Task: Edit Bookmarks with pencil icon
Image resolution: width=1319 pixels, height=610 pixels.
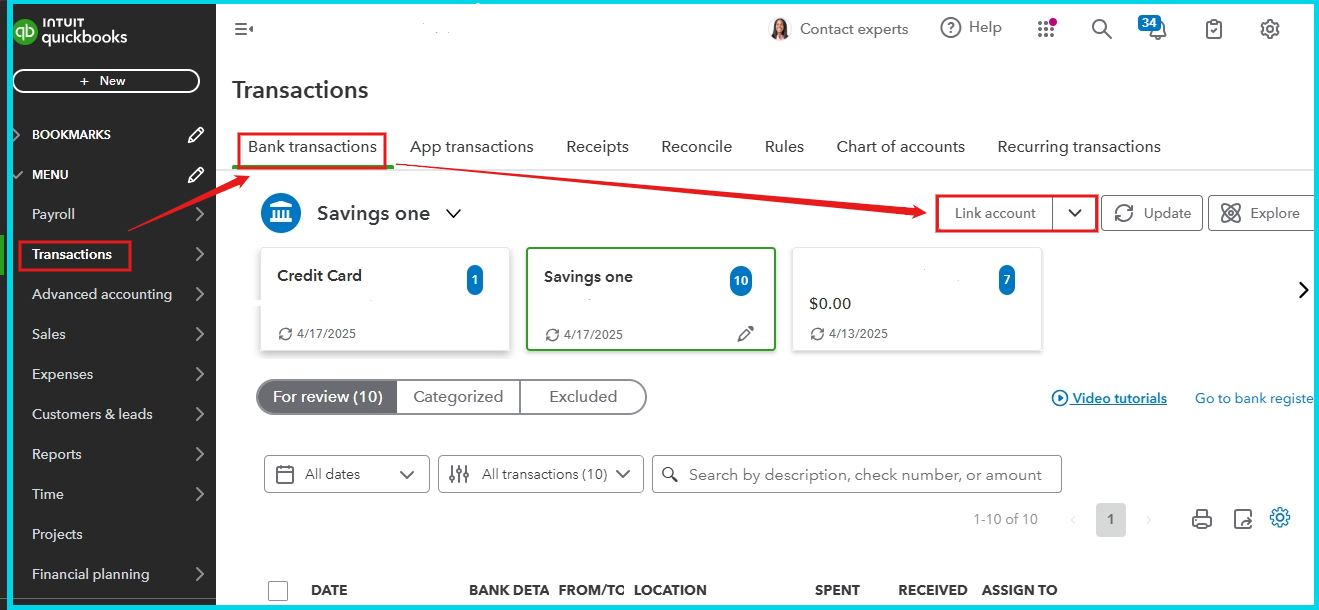Action: [196, 135]
